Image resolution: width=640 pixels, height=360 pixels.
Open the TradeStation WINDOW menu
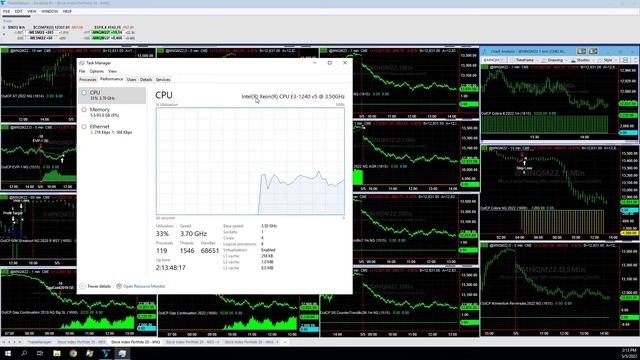[x=49, y=11]
